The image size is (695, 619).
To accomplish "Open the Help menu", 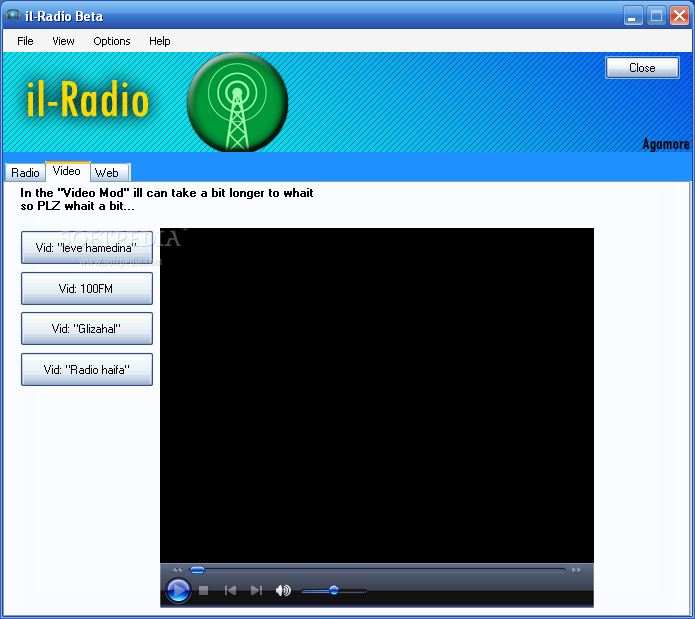I will [160, 41].
